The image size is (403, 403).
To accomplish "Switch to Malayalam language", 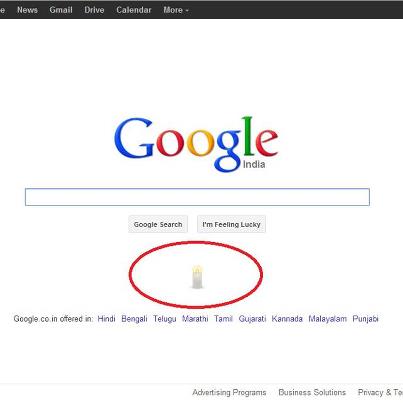I will 327,319.
